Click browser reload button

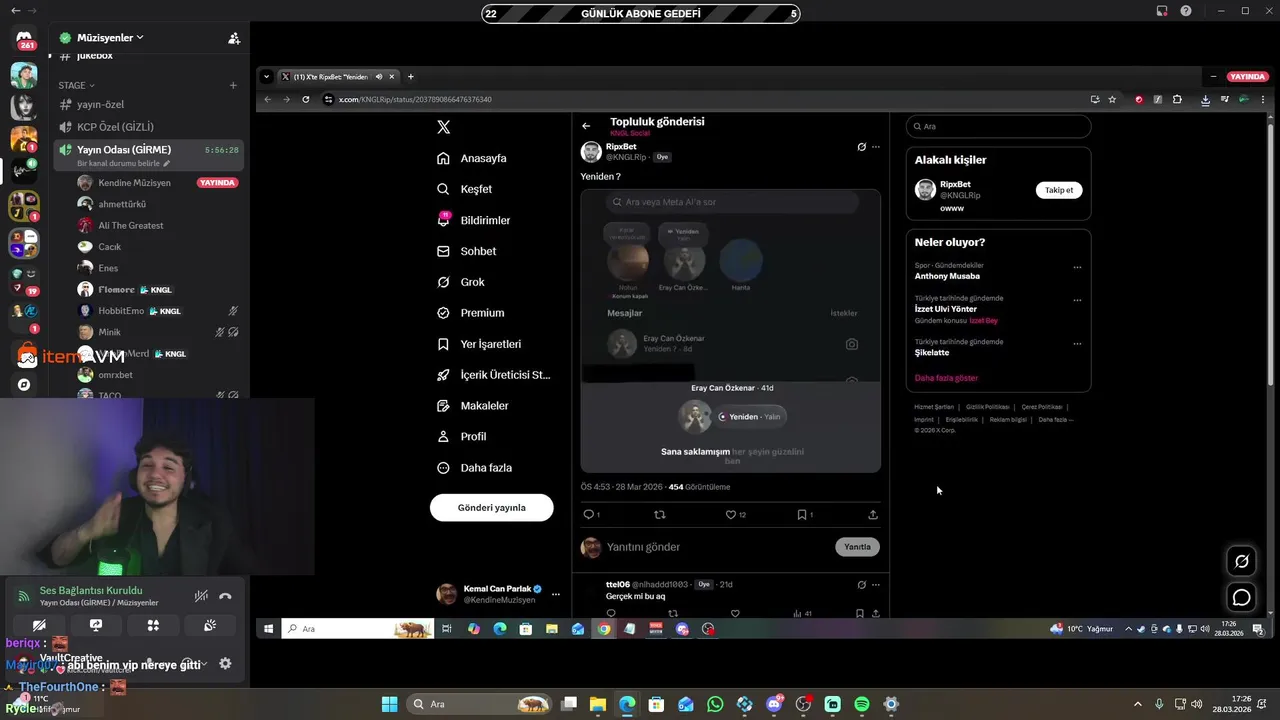pos(305,99)
